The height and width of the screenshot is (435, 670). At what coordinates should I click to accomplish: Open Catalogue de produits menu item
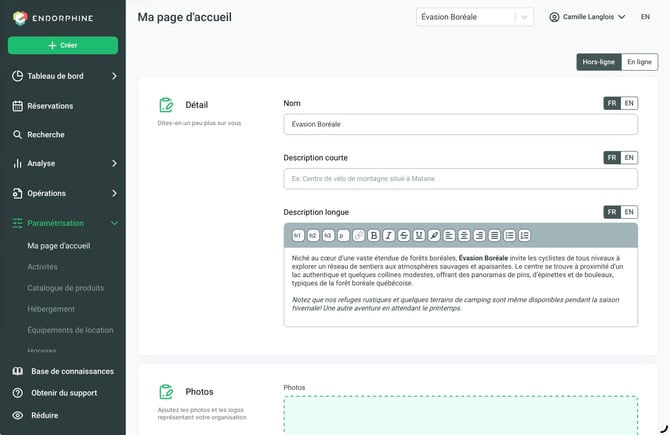coord(65,288)
